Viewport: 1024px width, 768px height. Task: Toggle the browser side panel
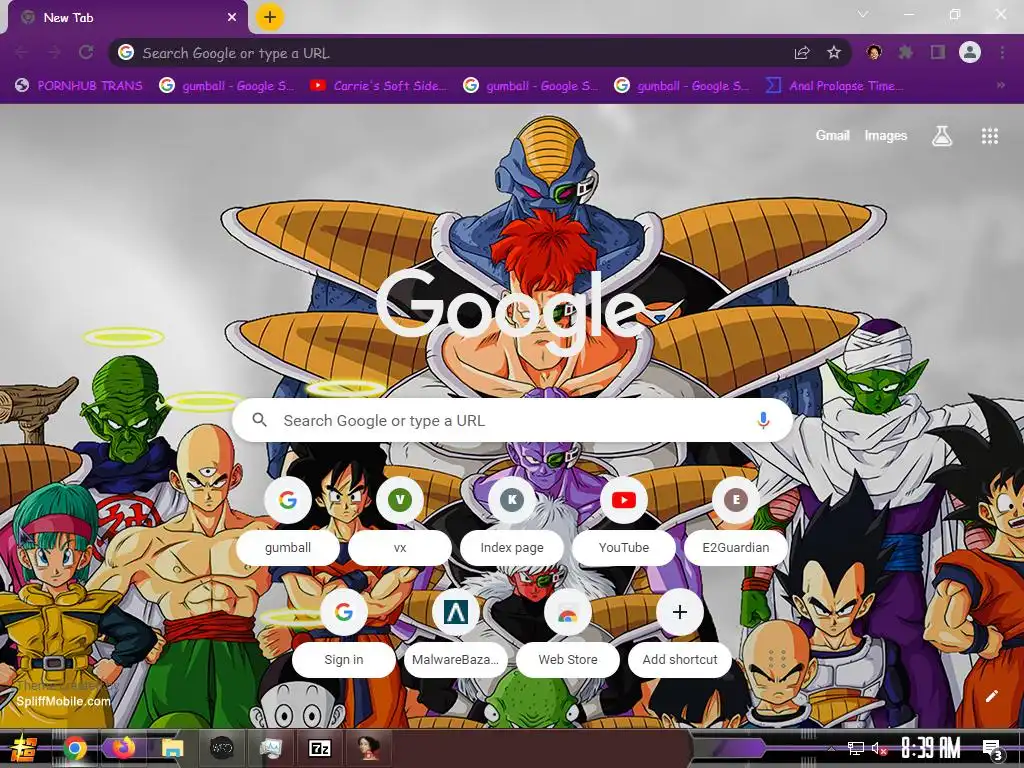[x=938, y=52]
